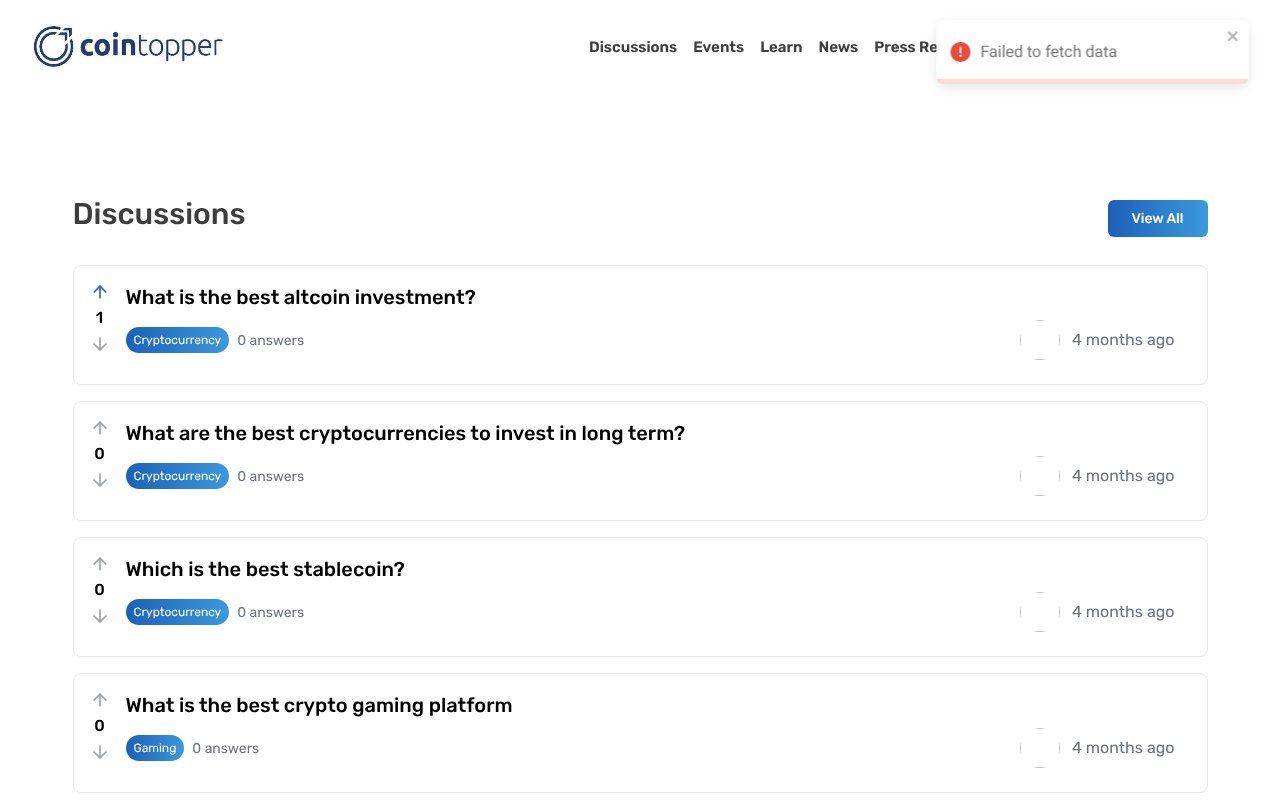Downvote the long term cryptocurrencies question
The image size is (1280, 800).
[x=99, y=480]
